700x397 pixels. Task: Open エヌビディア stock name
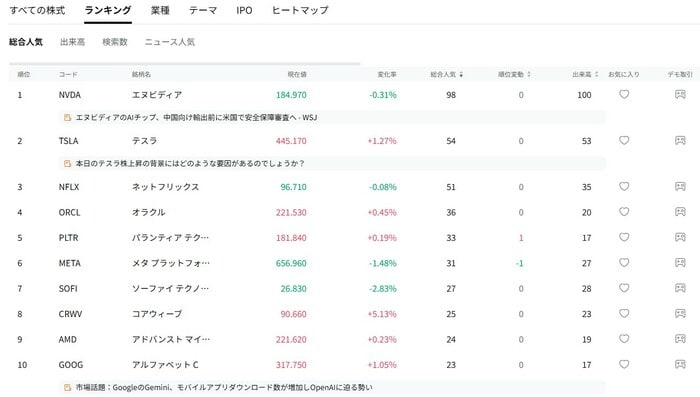(157, 95)
